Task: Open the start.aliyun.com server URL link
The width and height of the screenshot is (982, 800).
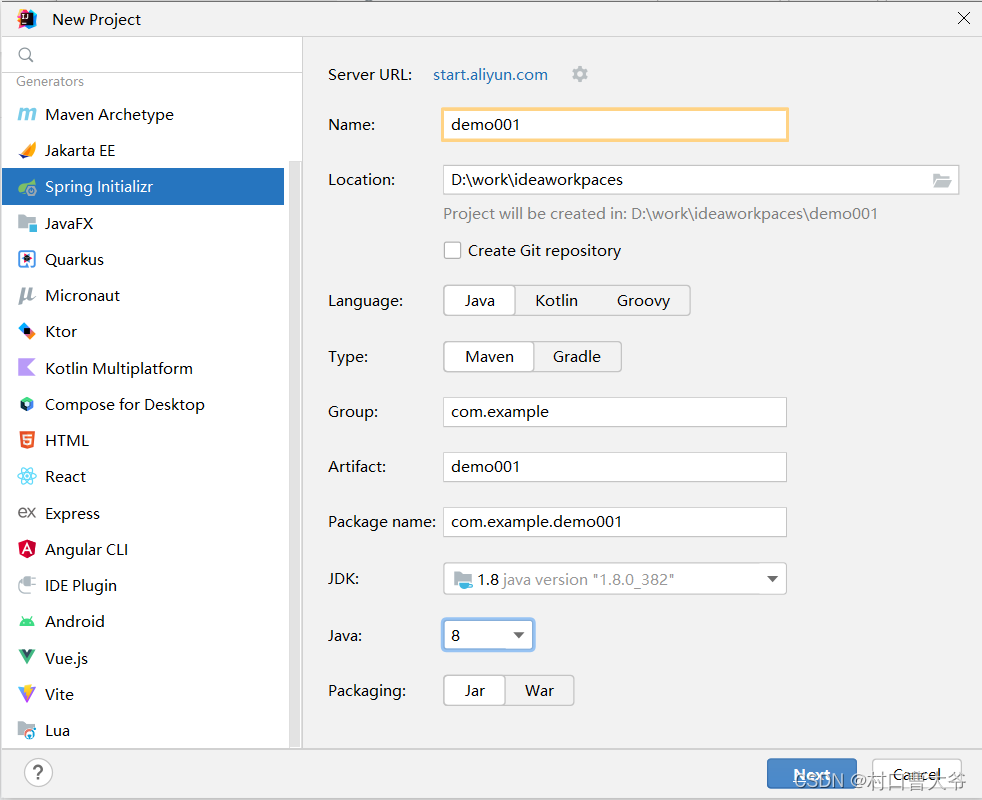Action: [490, 75]
